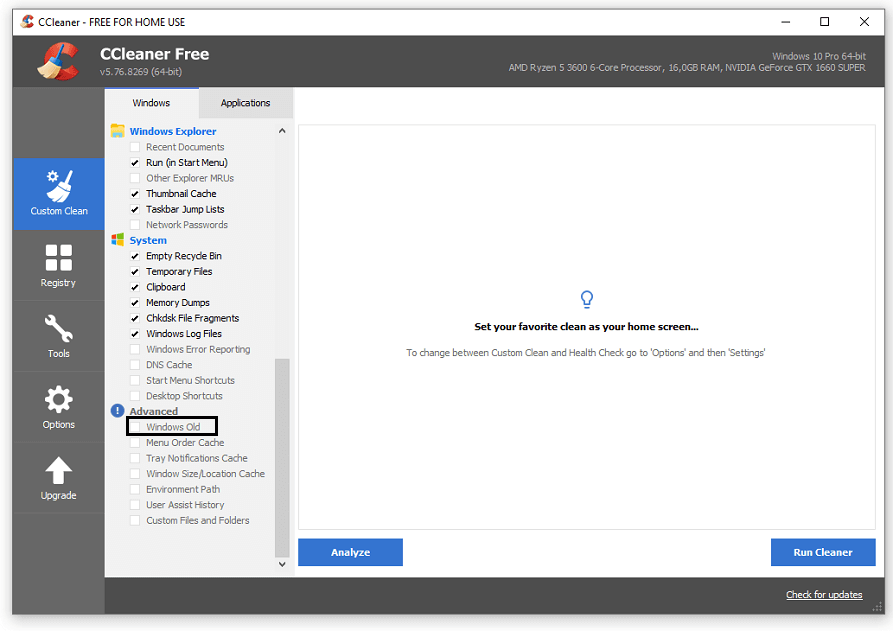Select the Windows Explorer category heading
Viewport: 893px width, 631px height.
tap(173, 131)
